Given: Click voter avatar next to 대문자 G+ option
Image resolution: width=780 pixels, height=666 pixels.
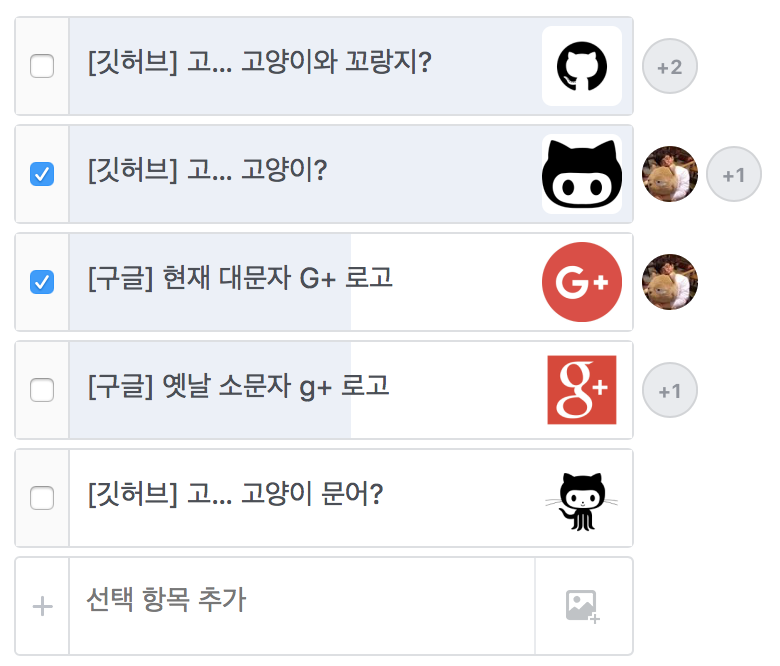Looking at the screenshot, I should pos(669,282).
